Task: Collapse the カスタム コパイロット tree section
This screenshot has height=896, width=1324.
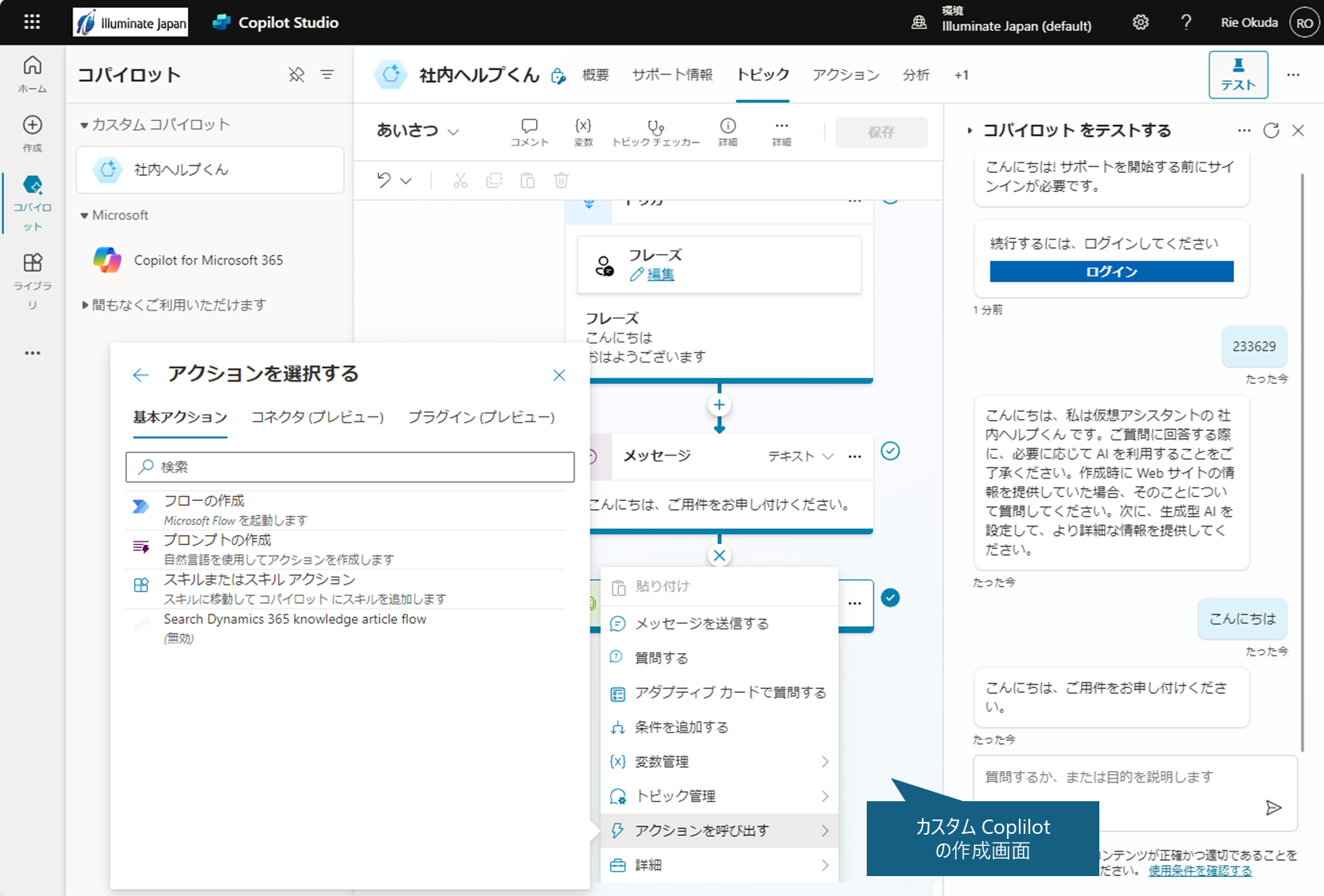Action: [84, 125]
